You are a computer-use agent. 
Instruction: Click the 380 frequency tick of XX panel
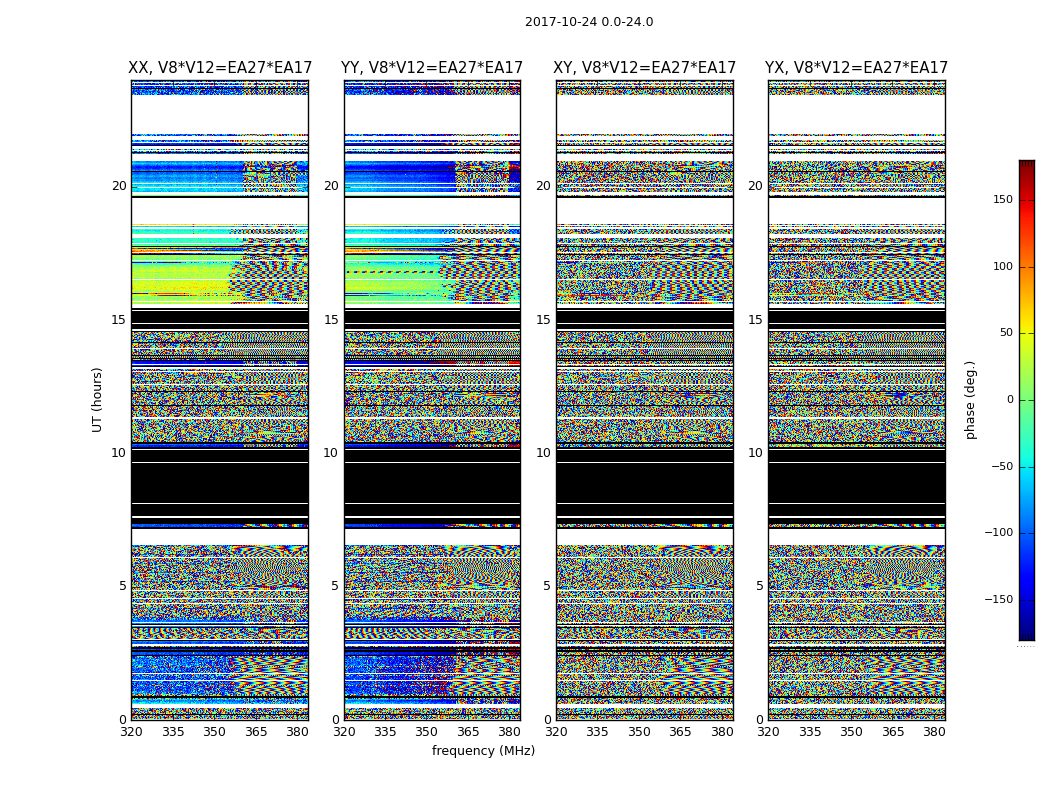(x=297, y=732)
